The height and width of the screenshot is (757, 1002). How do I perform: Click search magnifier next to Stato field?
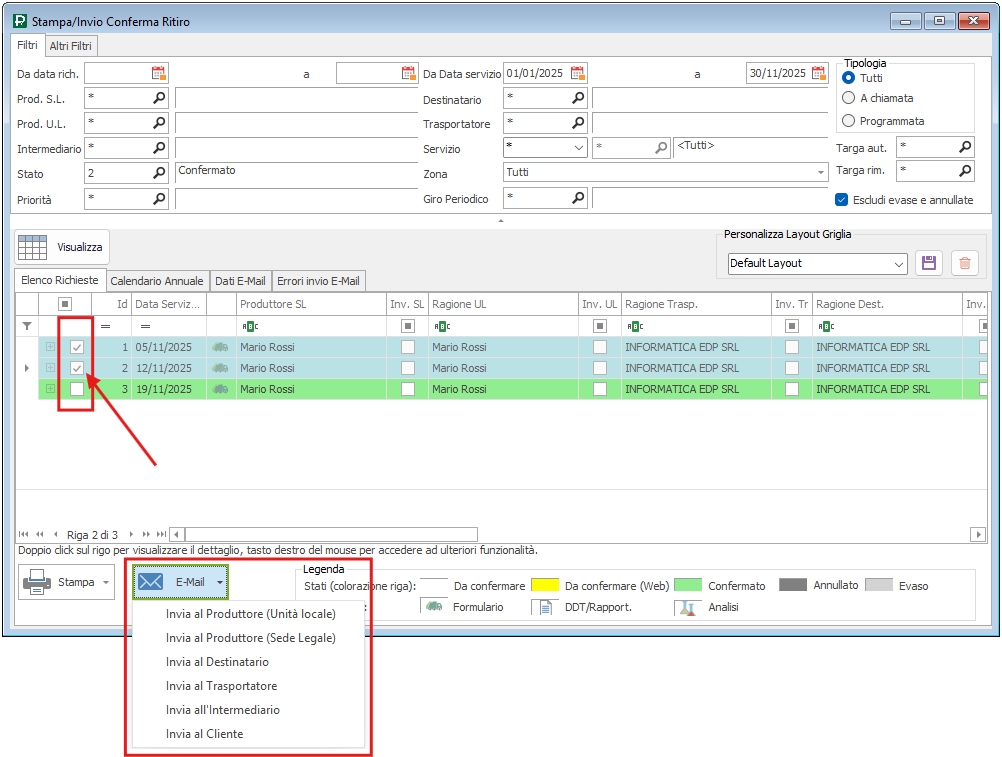[159, 173]
